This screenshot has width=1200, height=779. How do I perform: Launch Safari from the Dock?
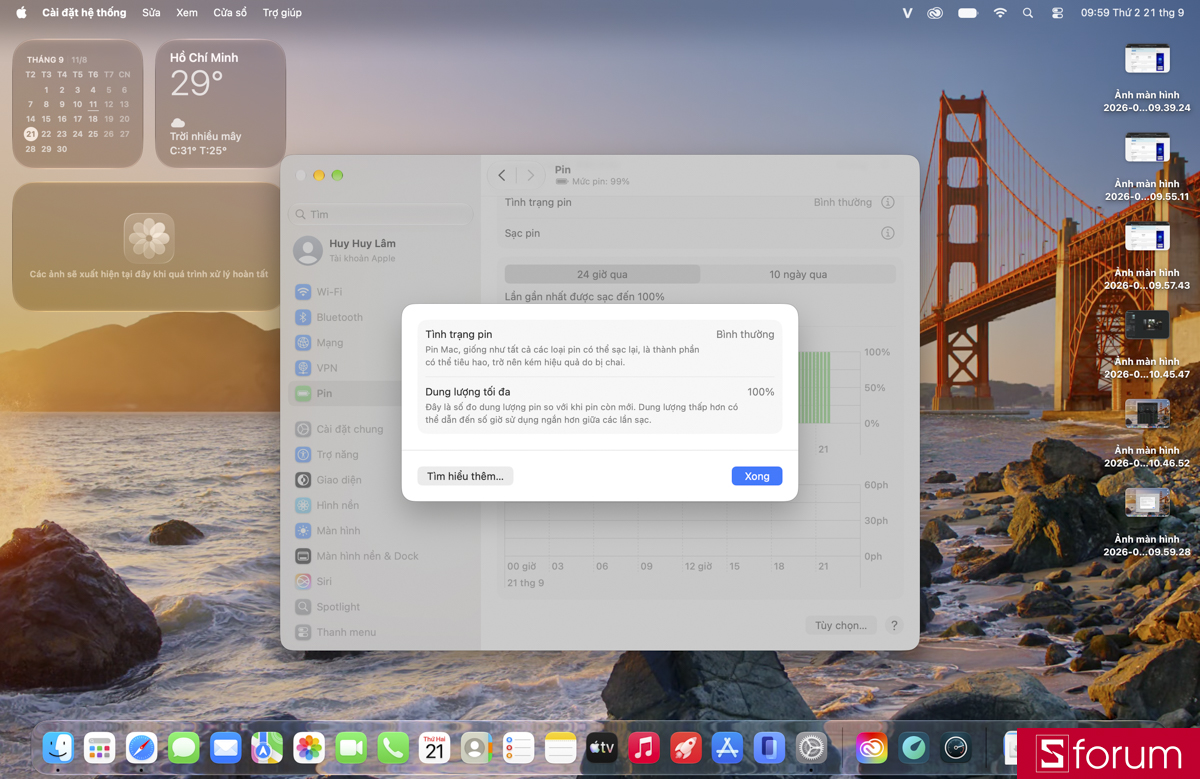[x=142, y=747]
